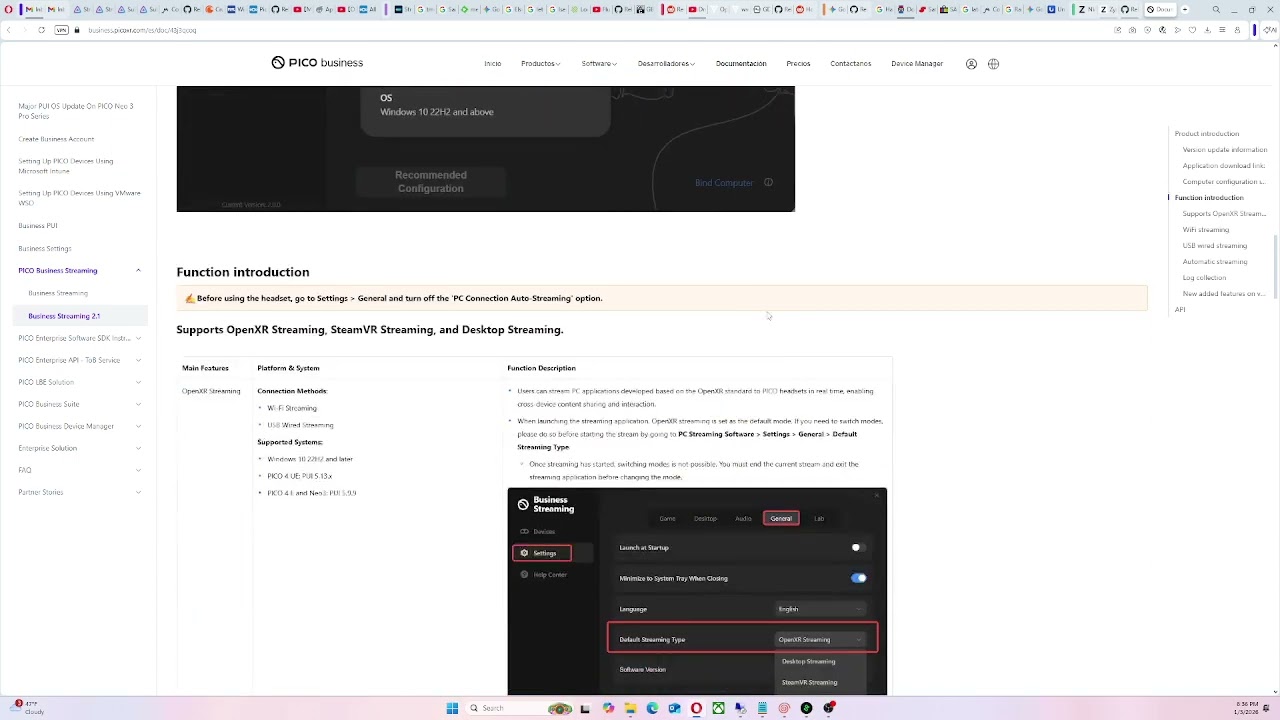Open Contactanos in the top navigation

(850, 64)
